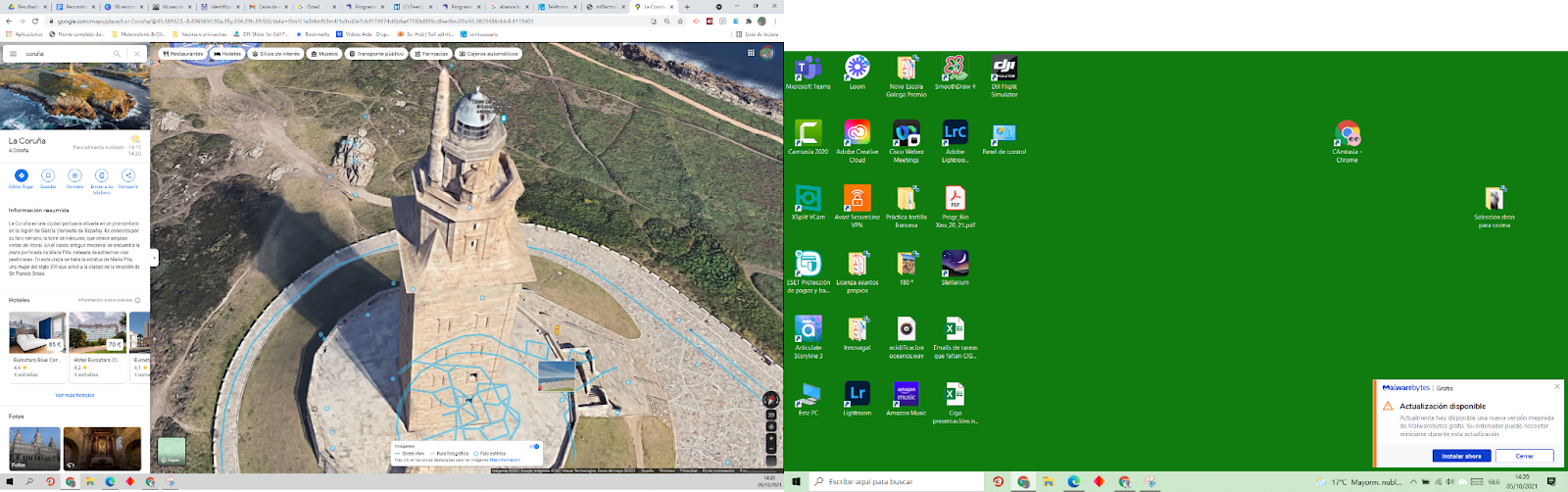Open XSplit VCam desktop icon
Screen dimensions: 1568x492
tap(808, 203)
